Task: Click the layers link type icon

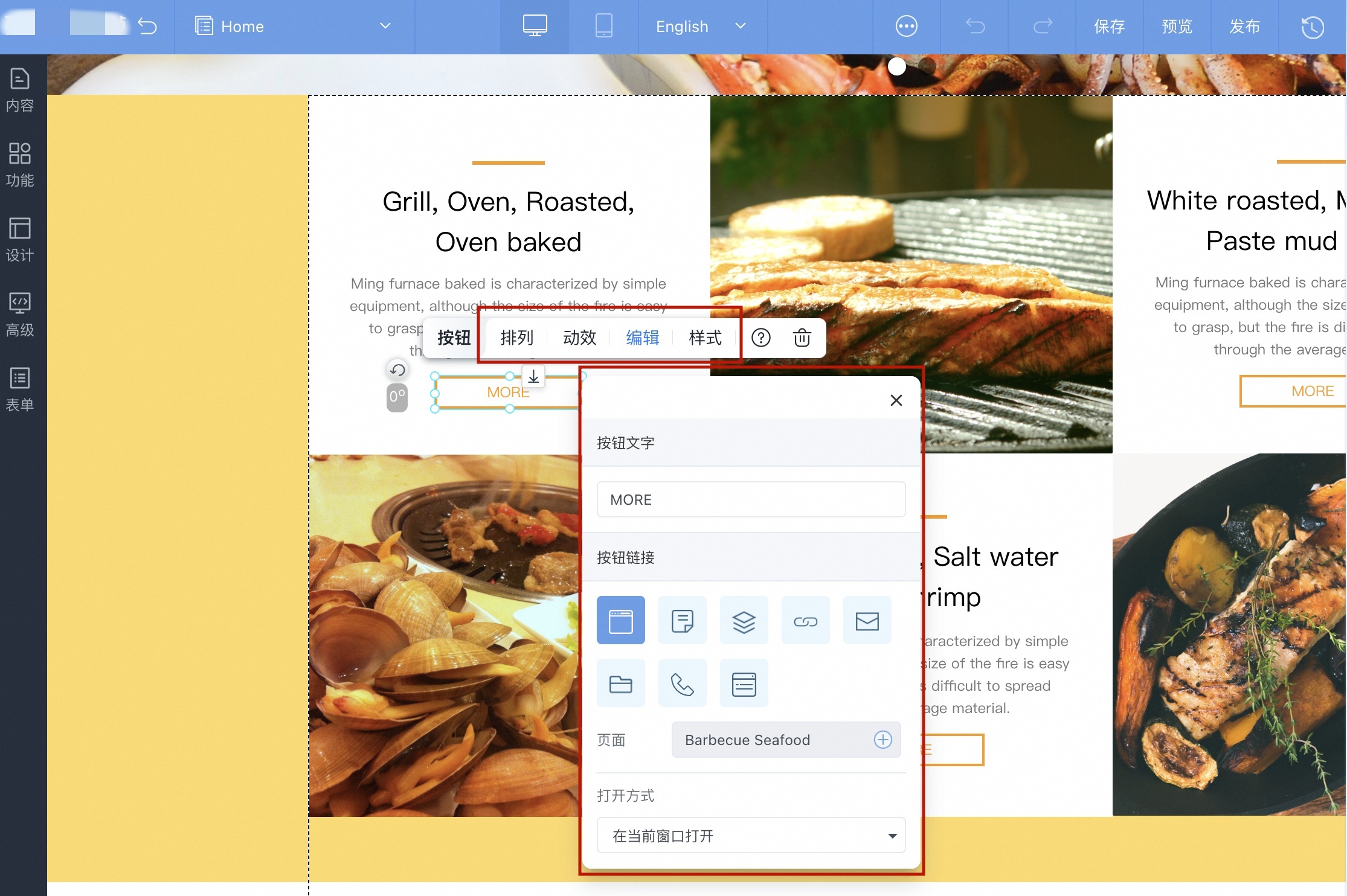Action: [x=744, y=620]
